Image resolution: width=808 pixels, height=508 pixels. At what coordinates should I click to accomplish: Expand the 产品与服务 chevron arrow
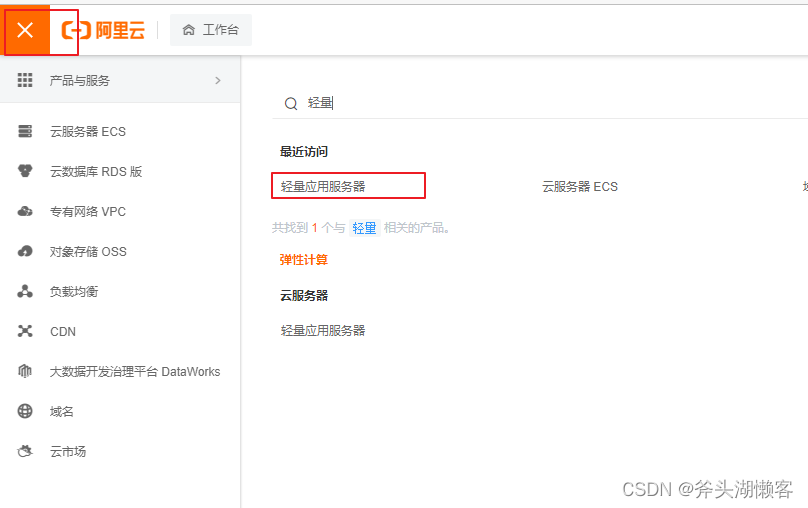tap(218, 80)
